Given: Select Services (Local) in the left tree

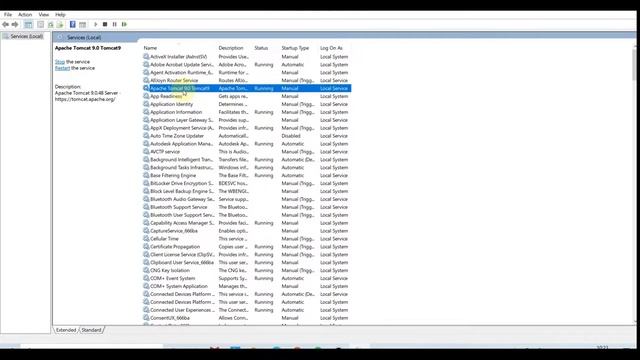Looking at the screenshot, I should coord(27,36).
